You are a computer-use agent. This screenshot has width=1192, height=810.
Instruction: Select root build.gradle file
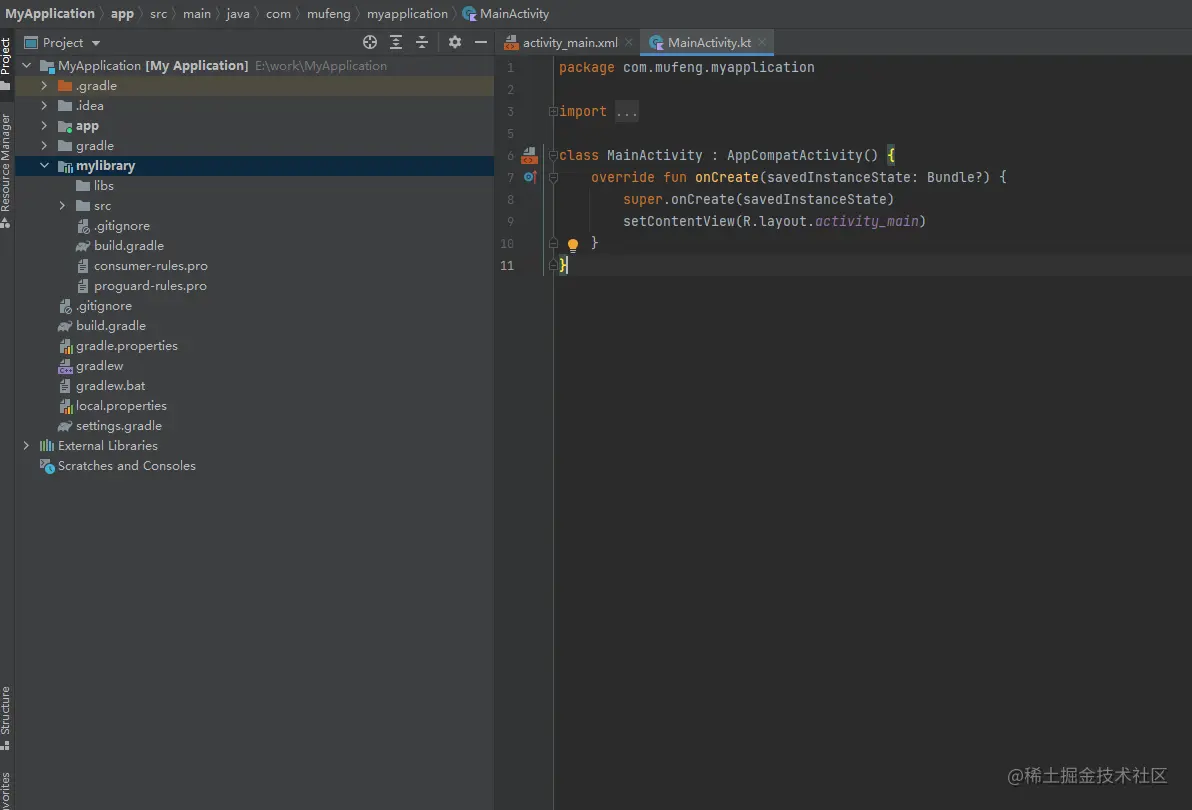[x=111, y=326]
